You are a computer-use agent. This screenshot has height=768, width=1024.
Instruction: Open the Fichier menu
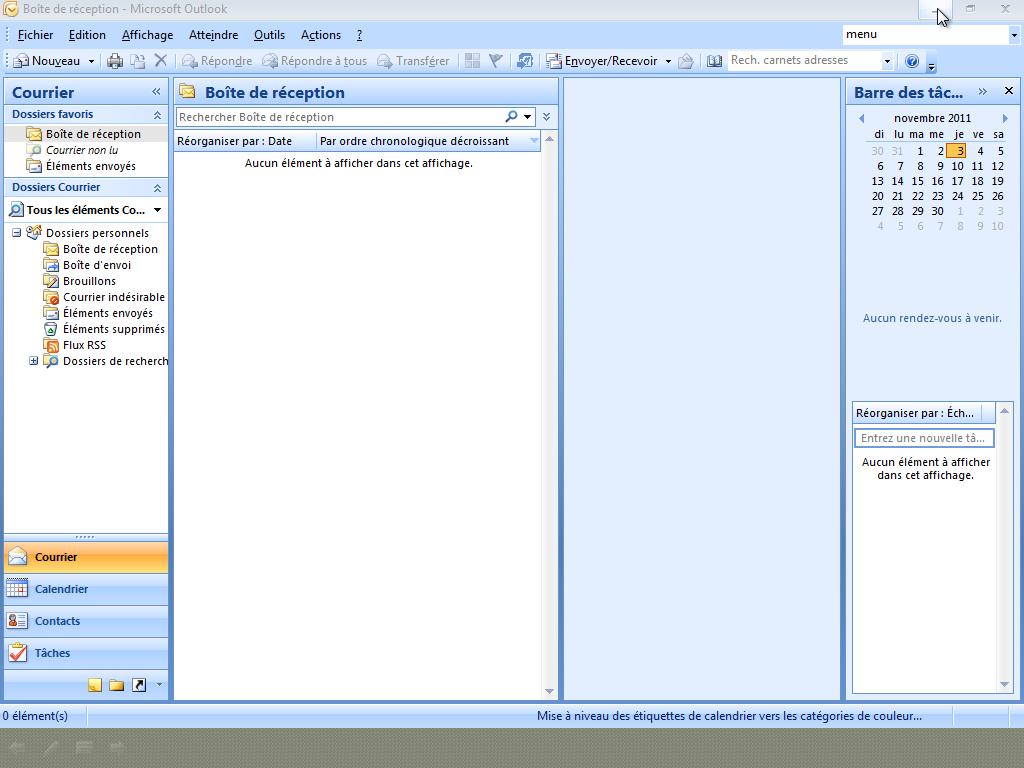[35, 35]
